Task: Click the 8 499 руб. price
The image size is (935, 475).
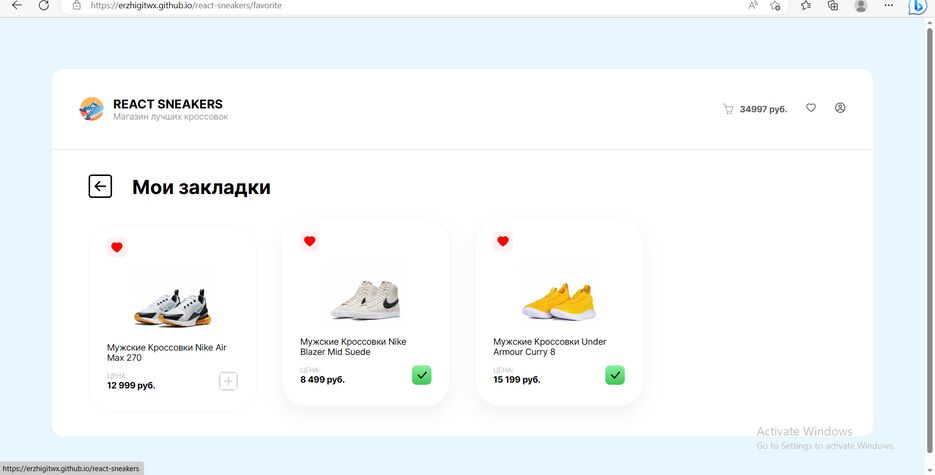Action: 322,380
